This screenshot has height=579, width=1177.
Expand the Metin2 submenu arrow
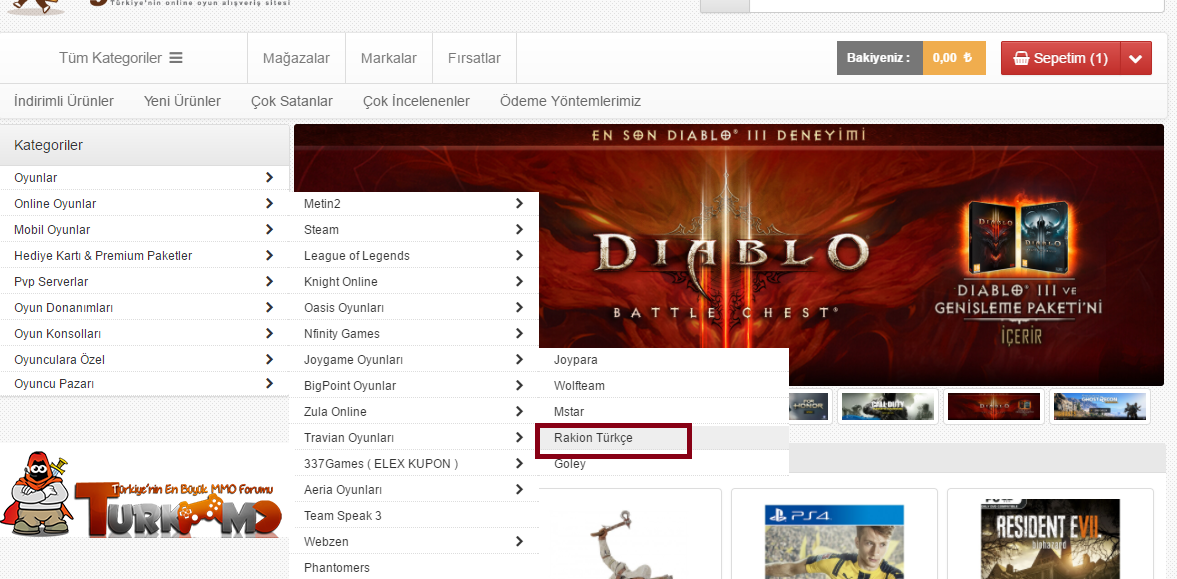[x=519, y=204]
